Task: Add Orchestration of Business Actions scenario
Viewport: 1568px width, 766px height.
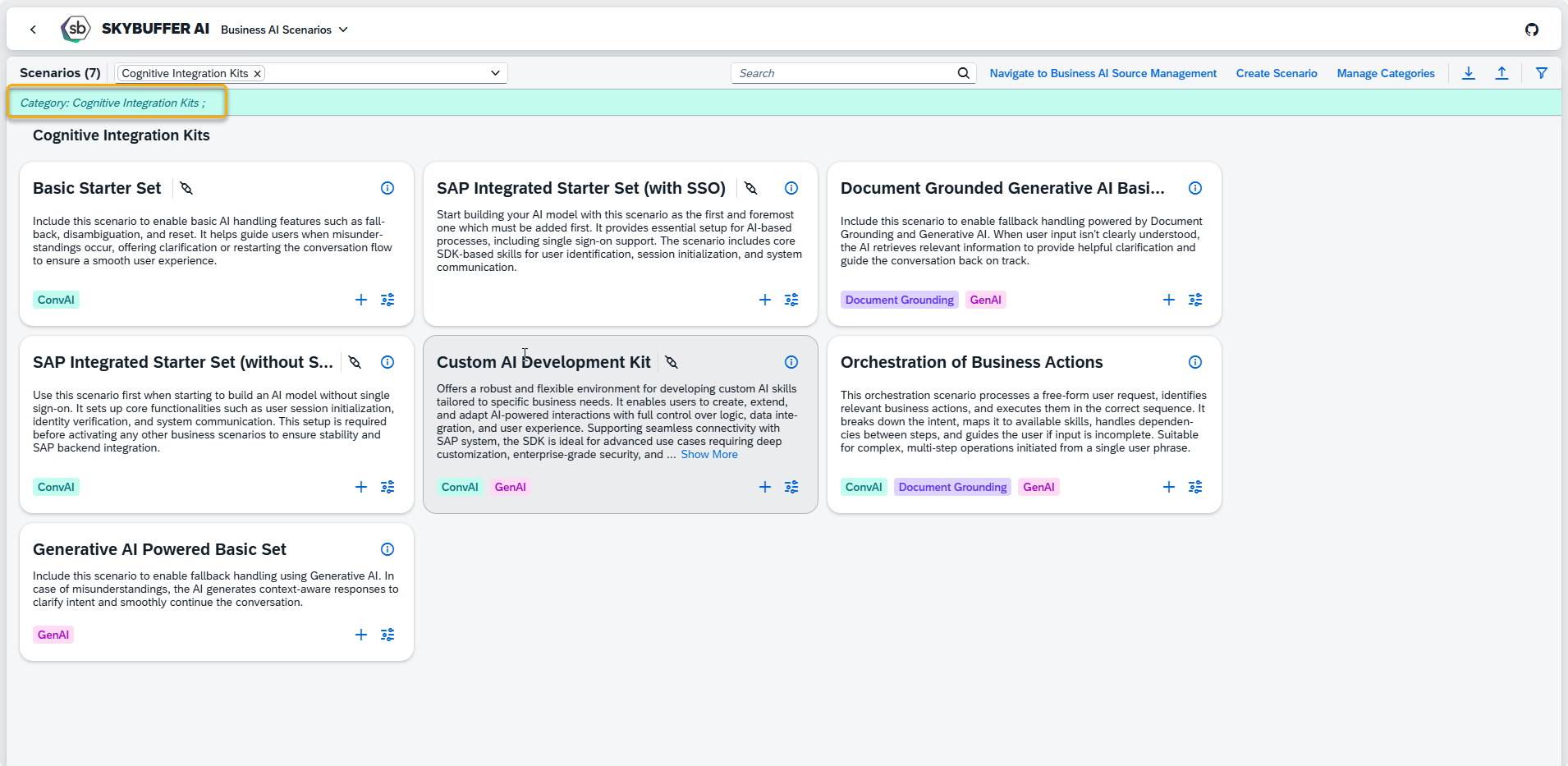Action: point(1169,487)
